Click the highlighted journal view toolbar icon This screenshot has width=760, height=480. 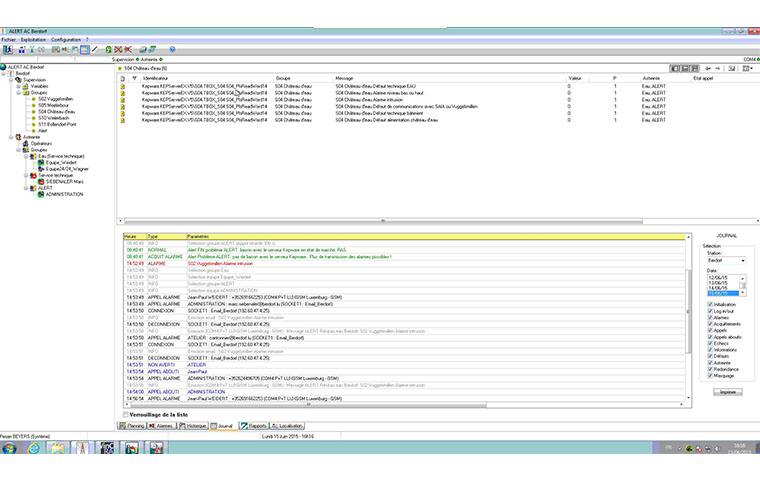coord(85,49)
